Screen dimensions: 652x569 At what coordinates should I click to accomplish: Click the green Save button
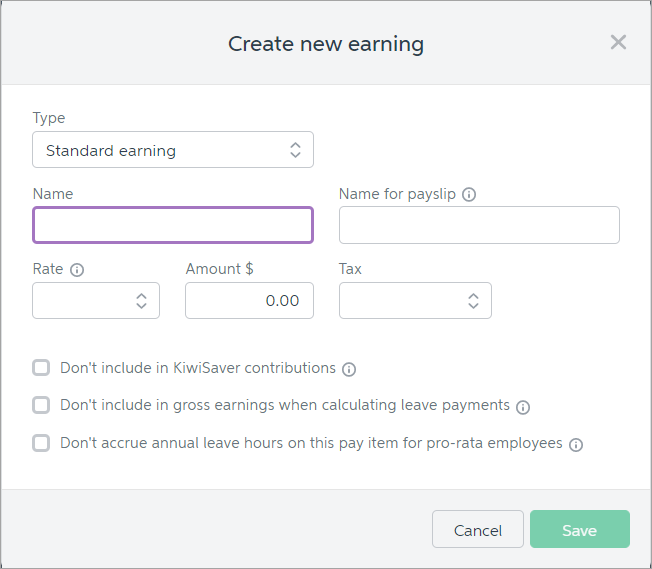click(579, 530)
